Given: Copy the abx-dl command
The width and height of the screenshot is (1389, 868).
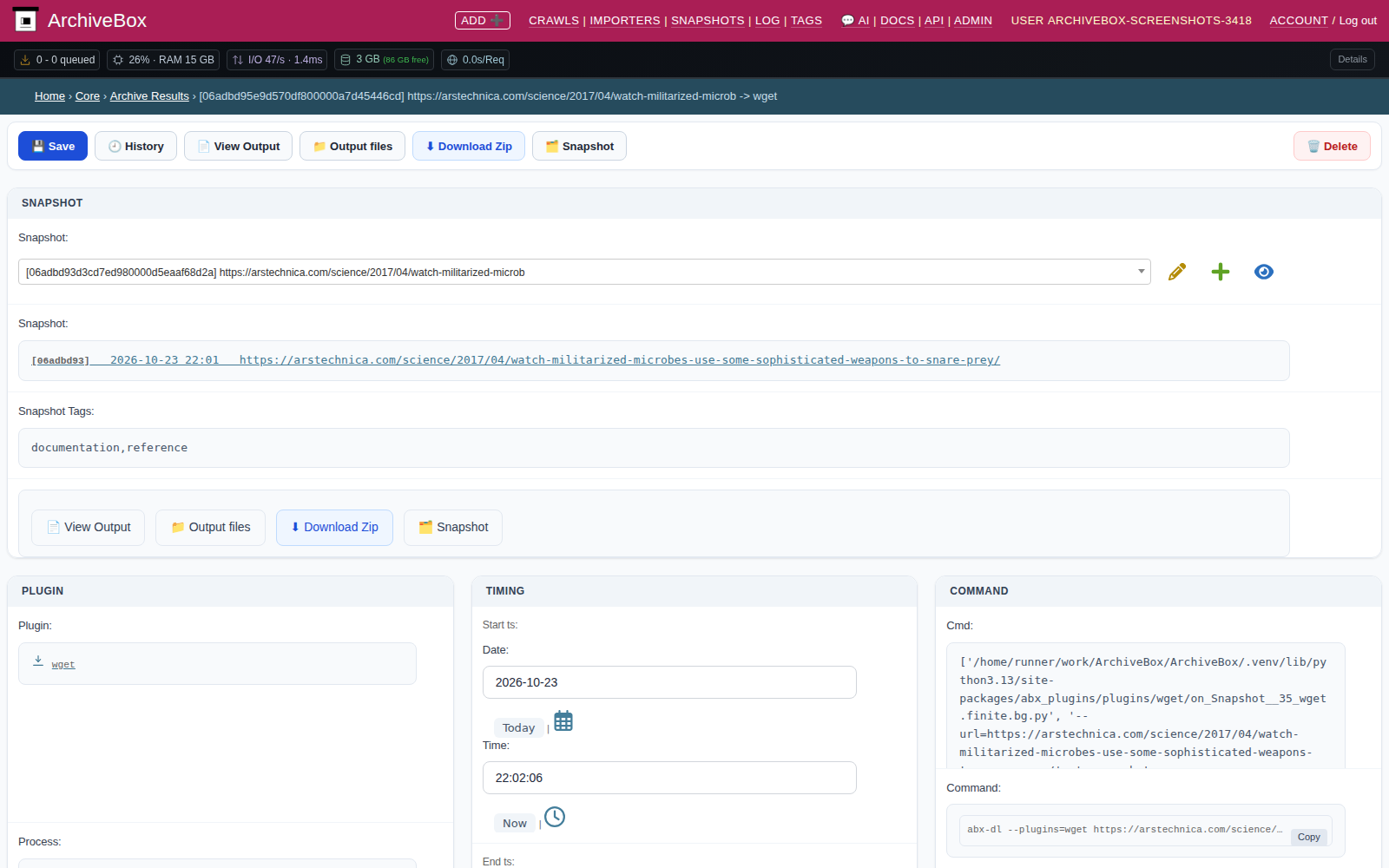Looking at the screenshot, I should tap(1309, 837).
